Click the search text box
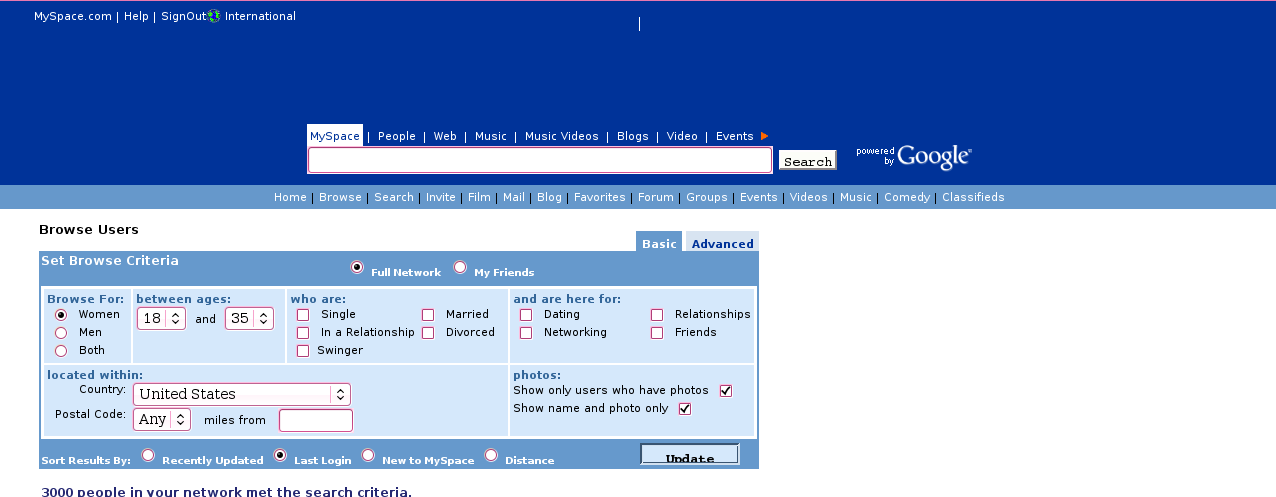This screenshot has width=1276, height=497. click(x=540, y=160)
